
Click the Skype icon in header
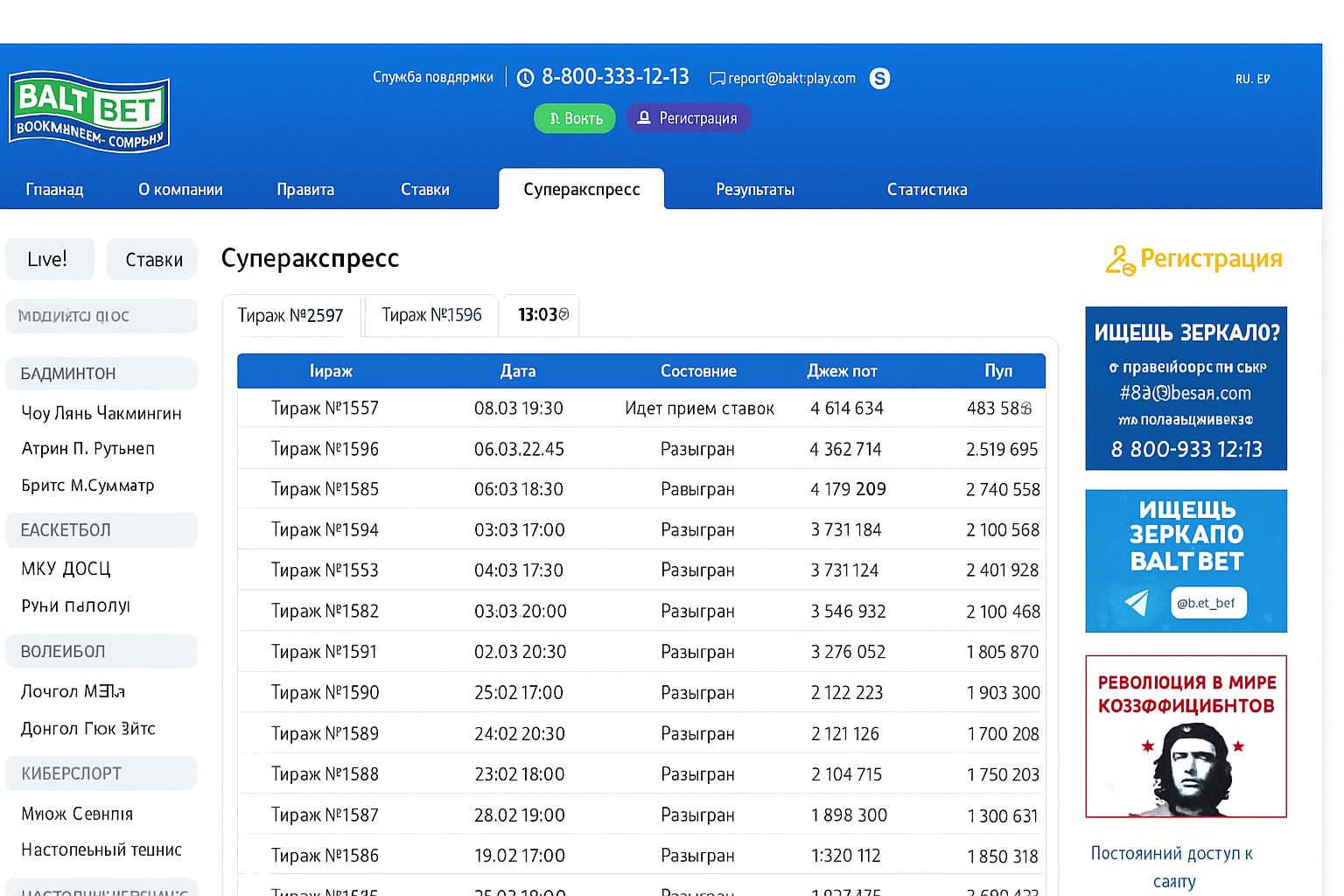coord(879,79)
